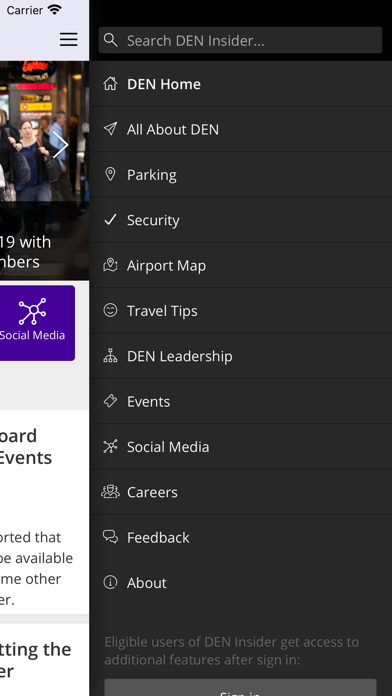This screenshot has height=696, width=392.
Task: Tap the paper plane icon for All About DEN
Action: click(110, 129)
